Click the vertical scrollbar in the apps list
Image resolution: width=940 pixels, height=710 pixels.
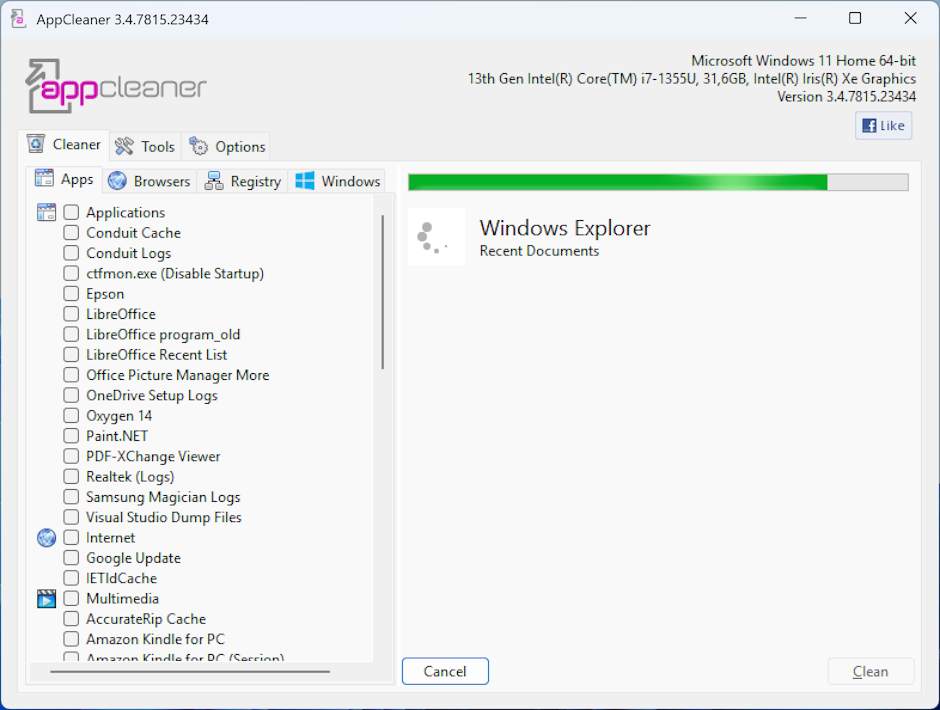point(382,292)
